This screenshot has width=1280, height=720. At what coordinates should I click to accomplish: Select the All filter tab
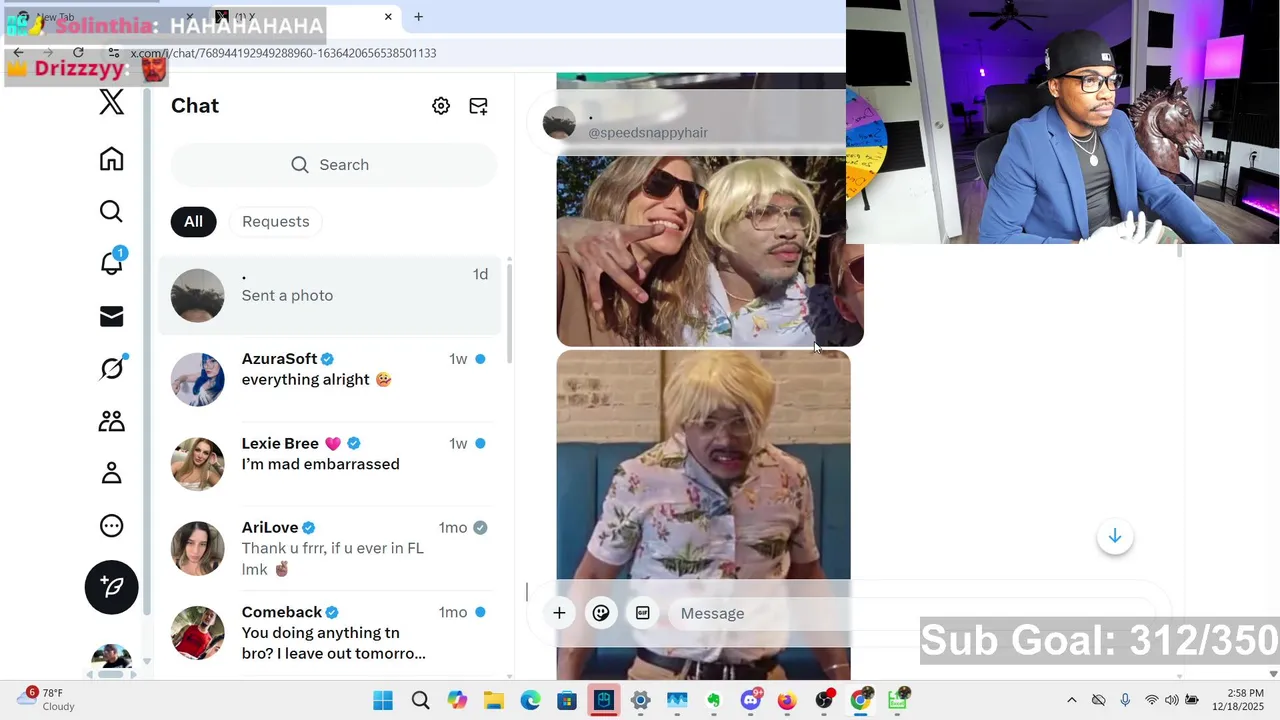(x=193, y=222)
